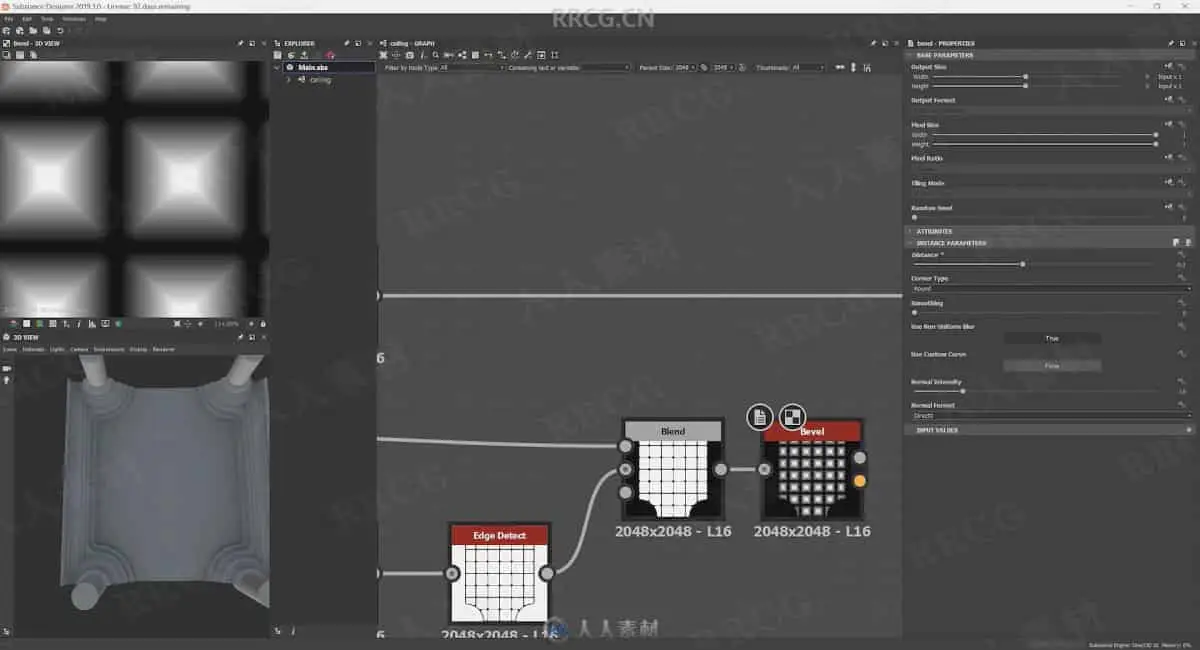
Task: Click the new package icon in the main toolbar
Action: point(7,31)
